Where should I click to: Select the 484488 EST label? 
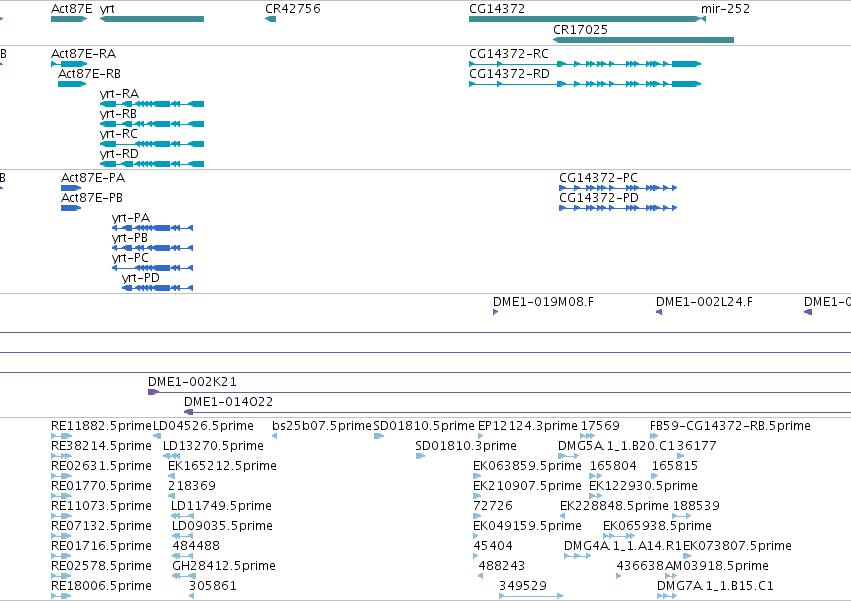196,546
